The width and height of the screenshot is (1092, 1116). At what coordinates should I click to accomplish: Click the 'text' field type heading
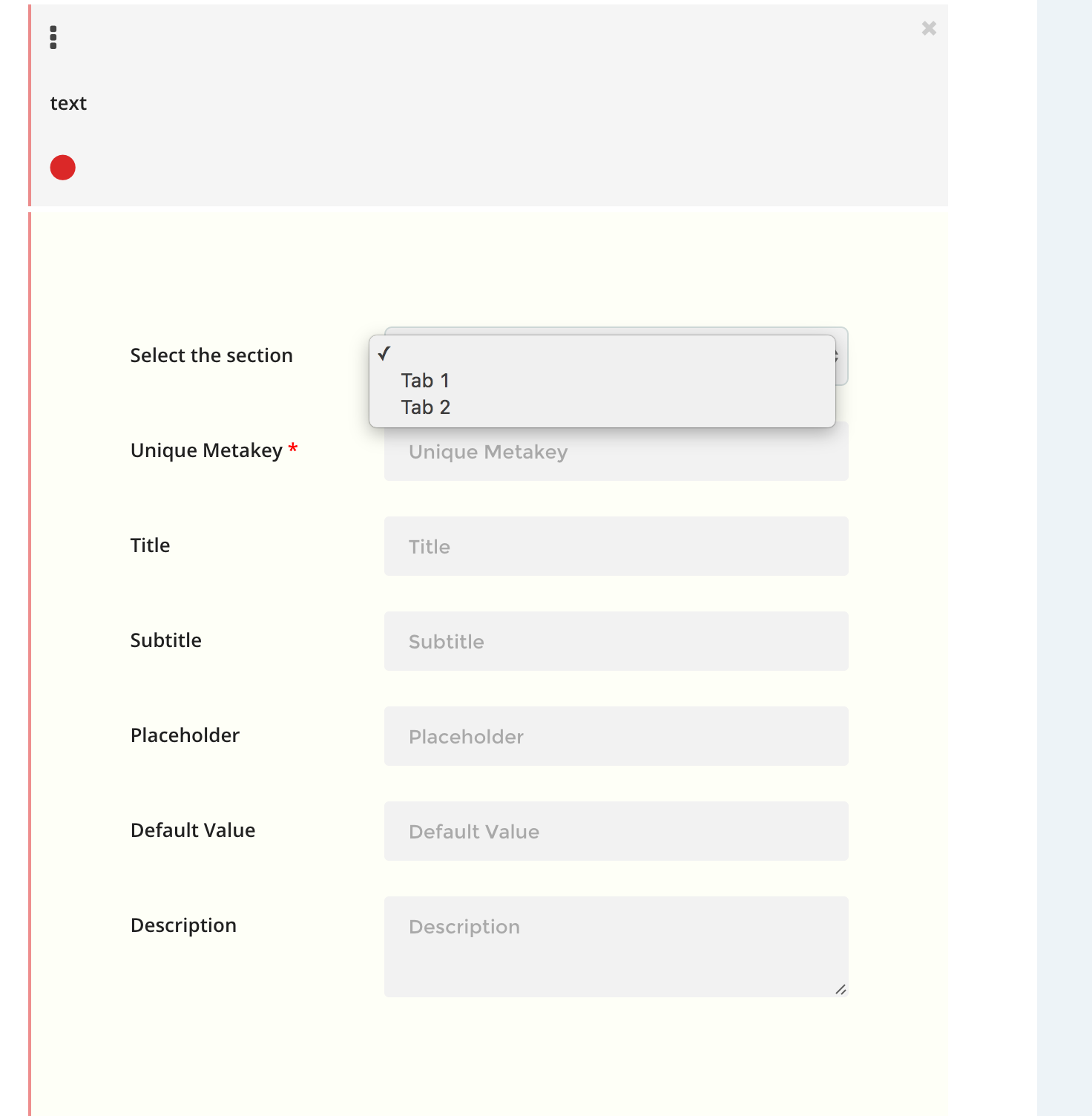coord(68,103)
